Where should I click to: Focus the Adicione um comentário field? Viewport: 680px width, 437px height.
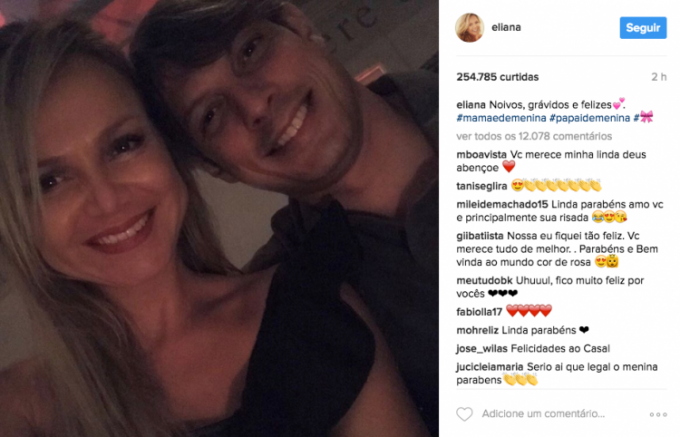(543, 414)
